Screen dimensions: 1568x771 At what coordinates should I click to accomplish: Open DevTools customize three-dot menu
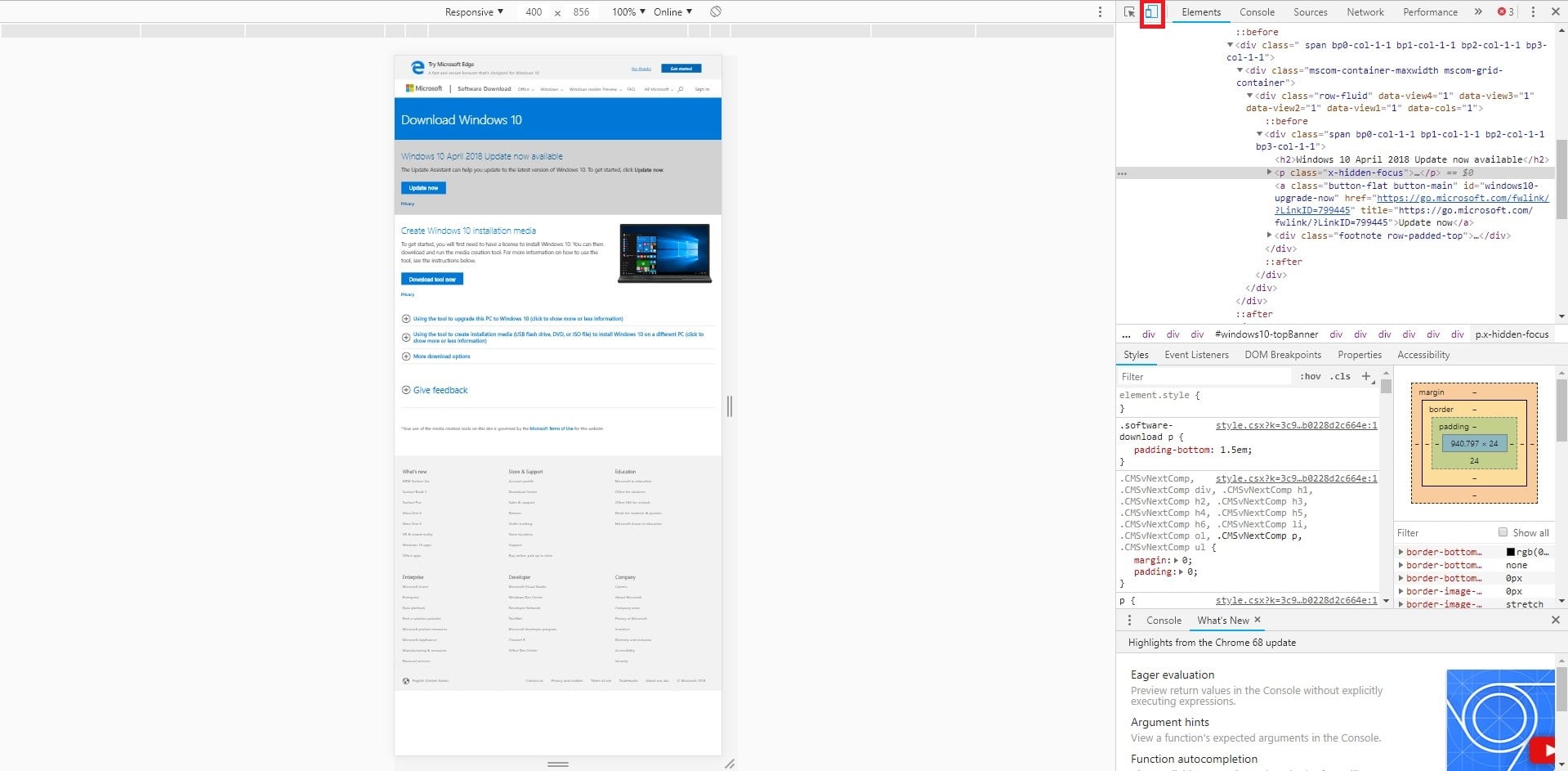click(1533, 12)
